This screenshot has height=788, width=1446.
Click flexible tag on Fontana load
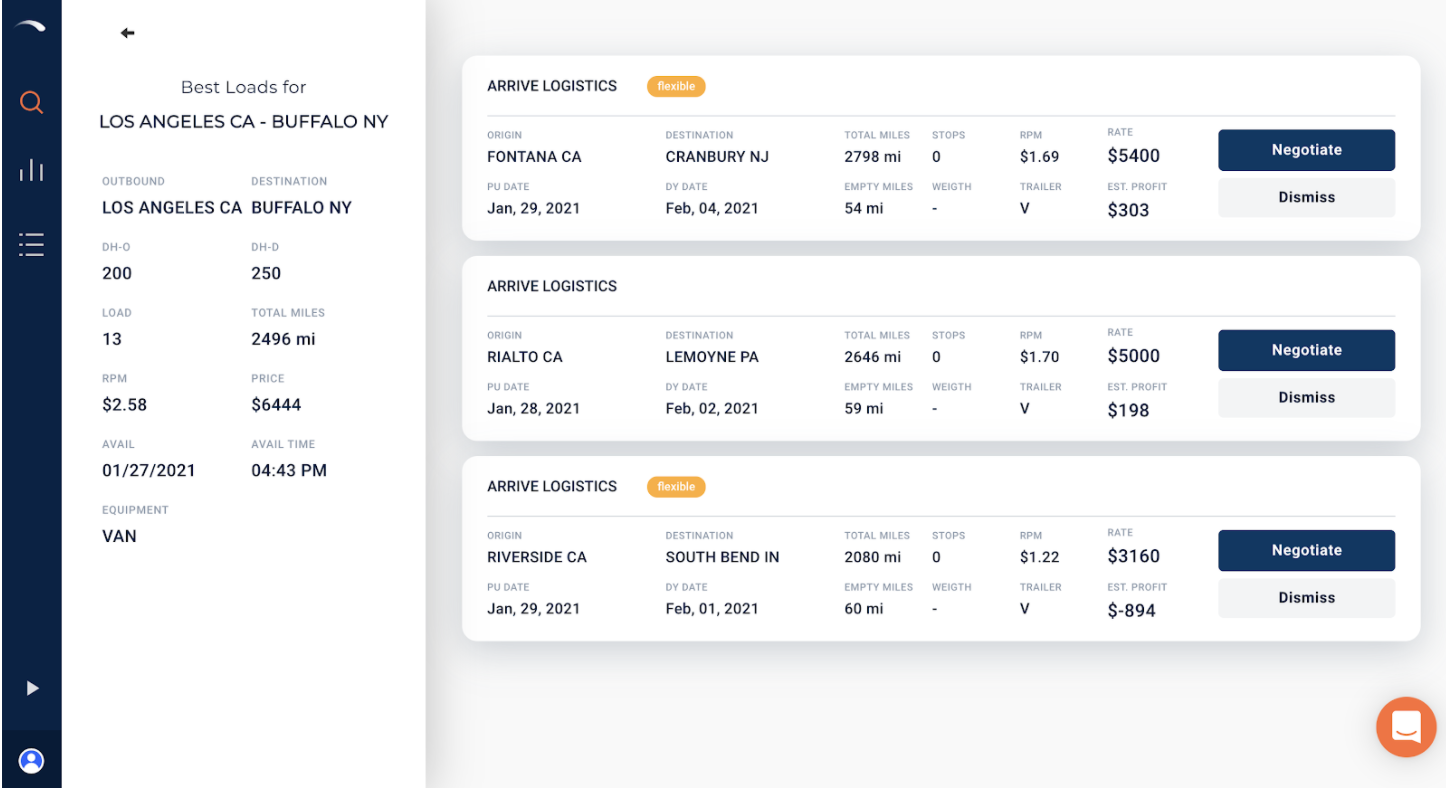[x=676, y=86]
